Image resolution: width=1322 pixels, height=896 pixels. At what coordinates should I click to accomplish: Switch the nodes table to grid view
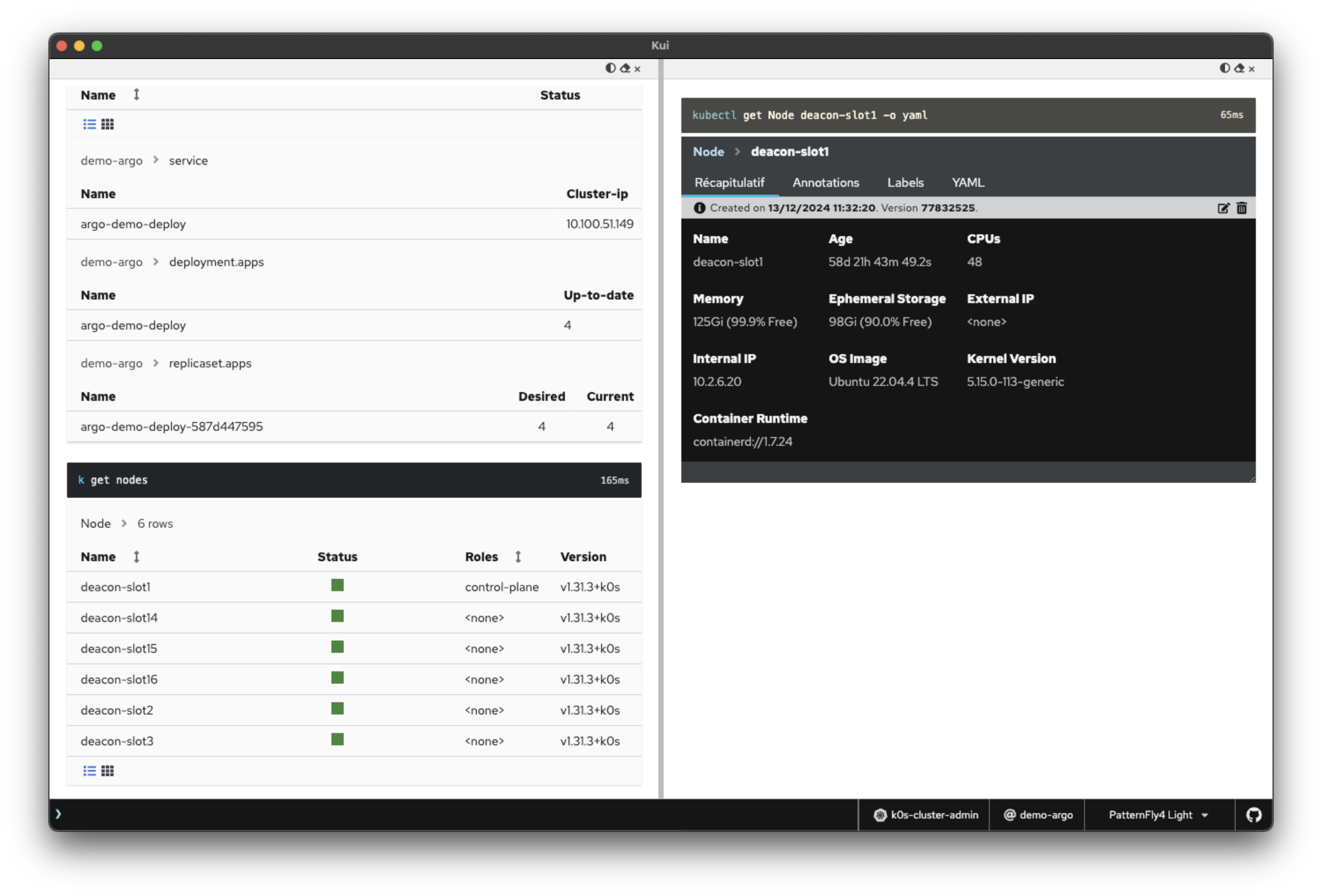(x=108, y=771)
